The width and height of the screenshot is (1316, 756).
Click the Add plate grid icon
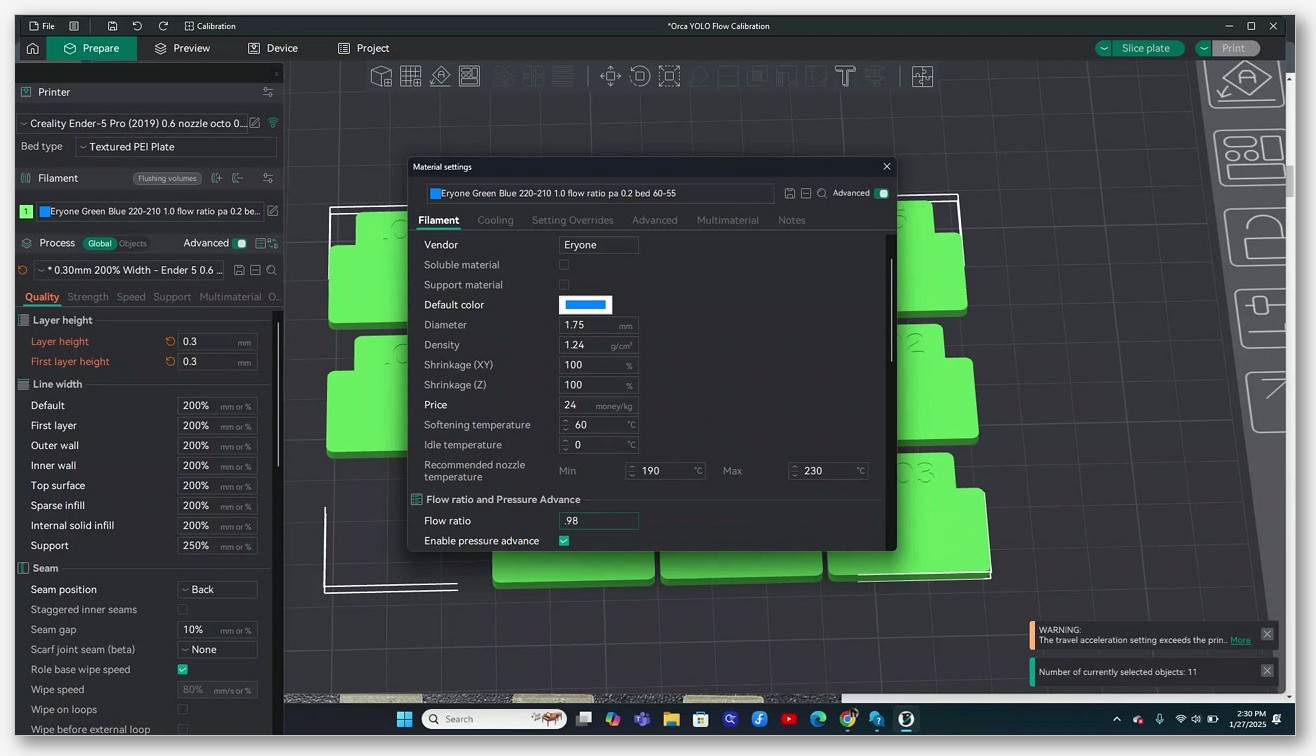410,76
